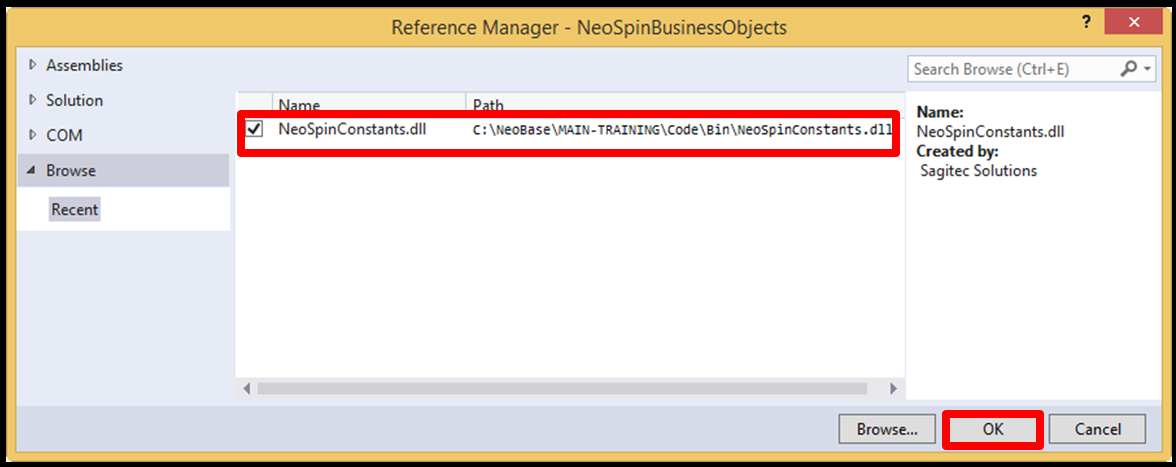
Task: Click the search magnifier icon
Action: coord(1128,69)
